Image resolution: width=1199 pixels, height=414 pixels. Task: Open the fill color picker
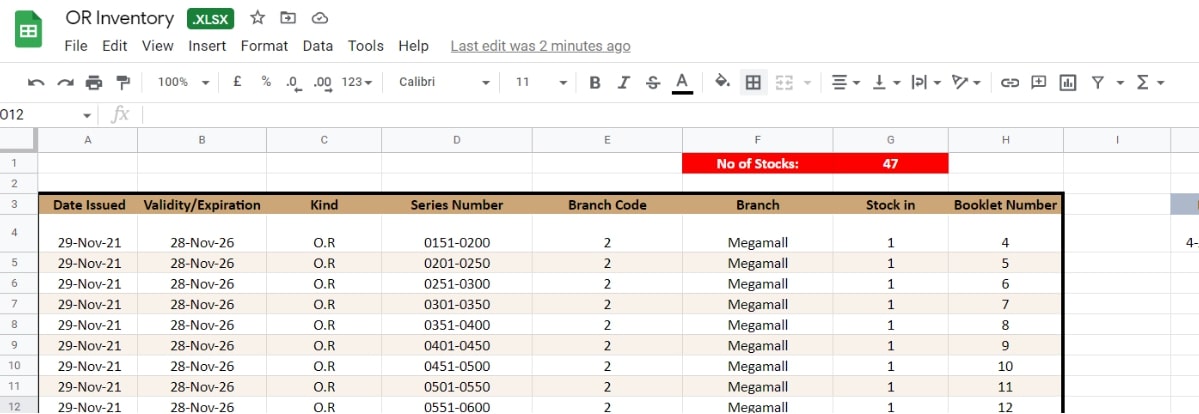(723, 82)
